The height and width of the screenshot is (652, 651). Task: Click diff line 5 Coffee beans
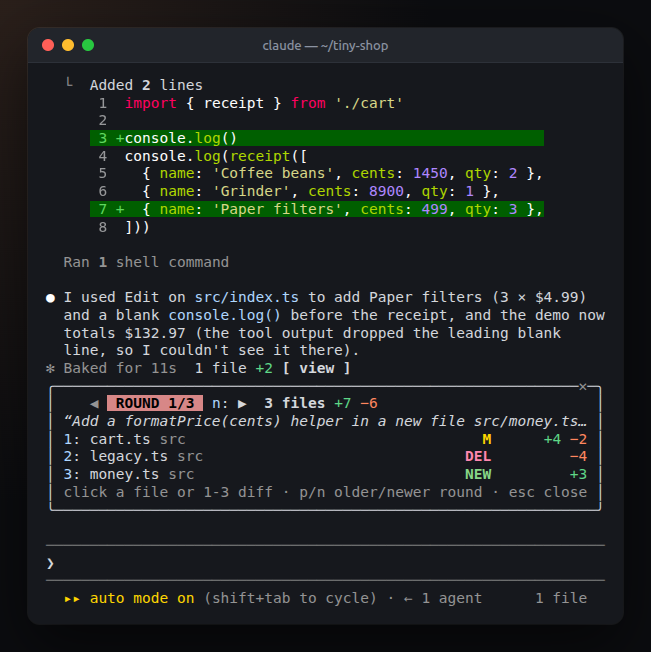pyautogui.click(x=320, y=173)
